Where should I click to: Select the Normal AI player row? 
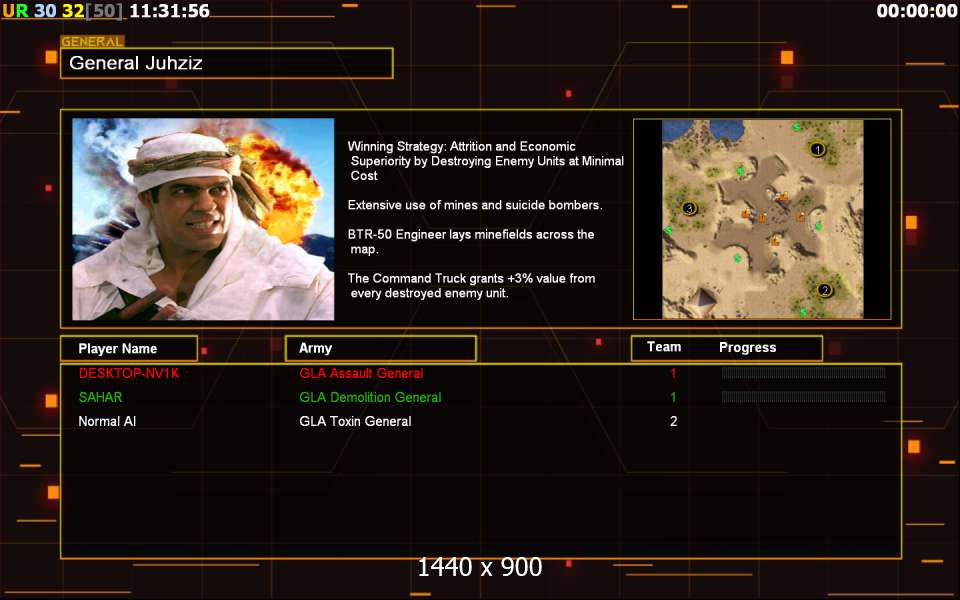click(x=481, y=421)
